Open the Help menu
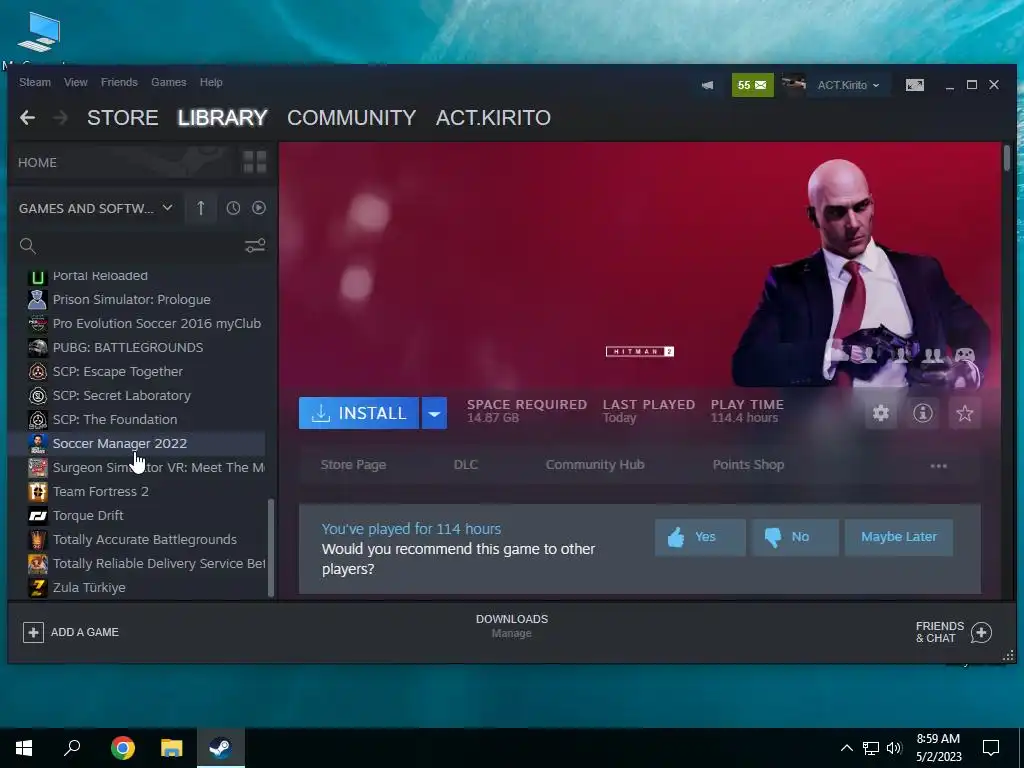This screenshot has width=1024, height=768. (211, 82)
